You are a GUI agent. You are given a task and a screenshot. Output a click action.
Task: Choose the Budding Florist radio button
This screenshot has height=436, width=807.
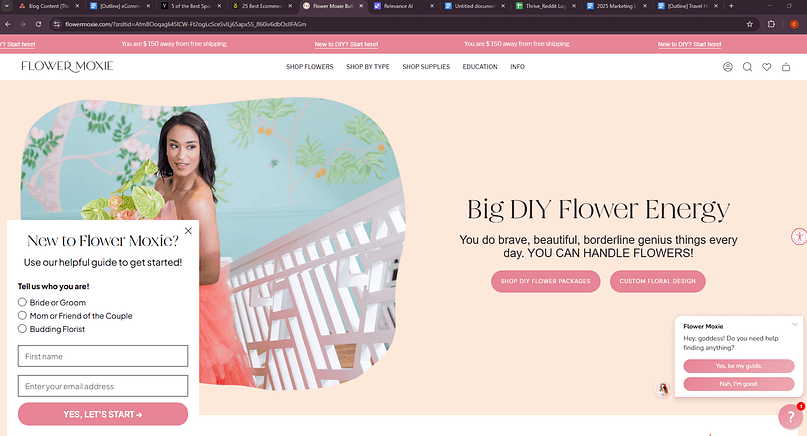[22, 328]
